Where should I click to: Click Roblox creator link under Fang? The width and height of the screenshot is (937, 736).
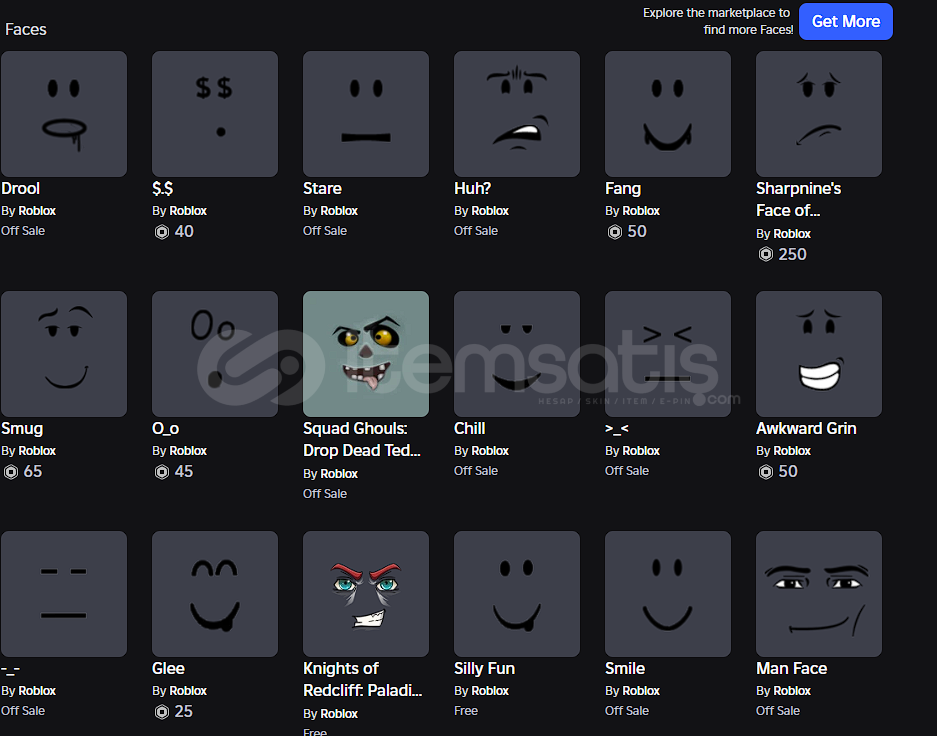(641, 211)
